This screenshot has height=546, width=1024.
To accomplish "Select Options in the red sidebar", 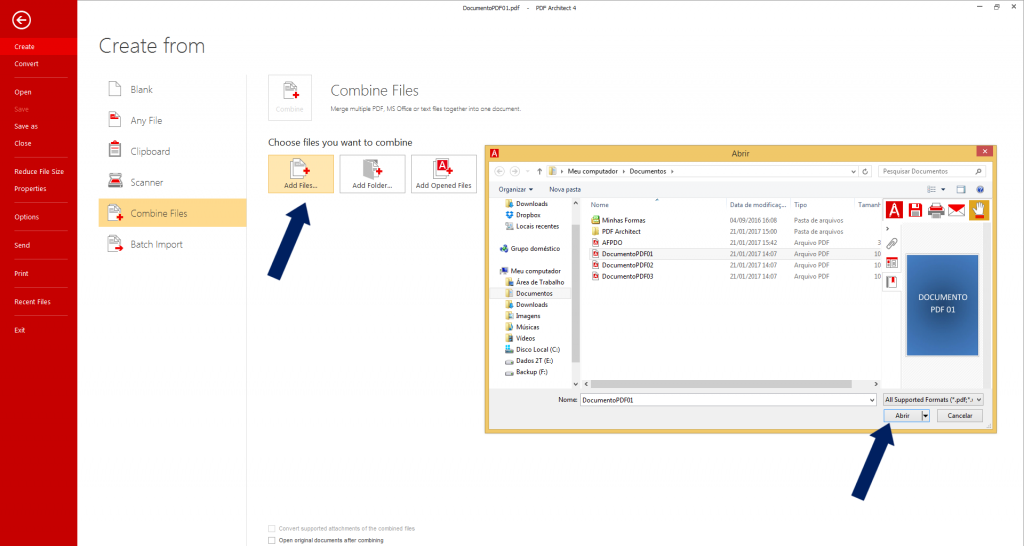I will tap(27, 217).
